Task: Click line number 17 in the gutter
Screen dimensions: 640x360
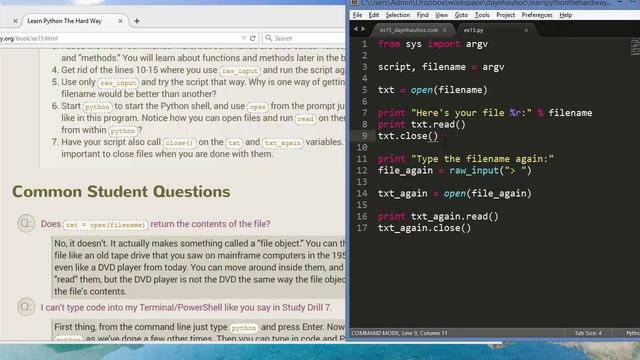Action: [x=362, y=228]
